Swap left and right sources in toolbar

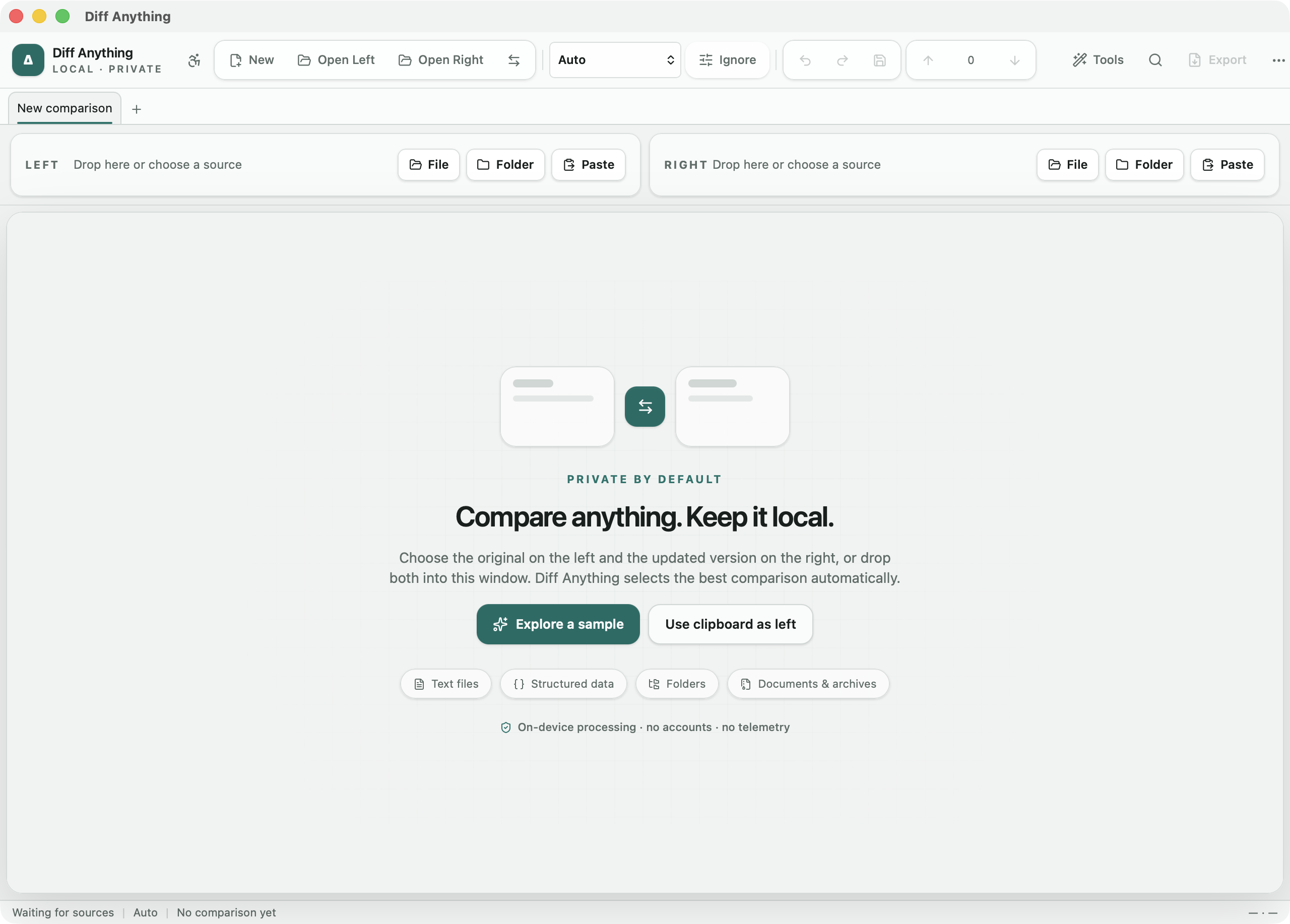pyautogui.click(x=513, y=60)
